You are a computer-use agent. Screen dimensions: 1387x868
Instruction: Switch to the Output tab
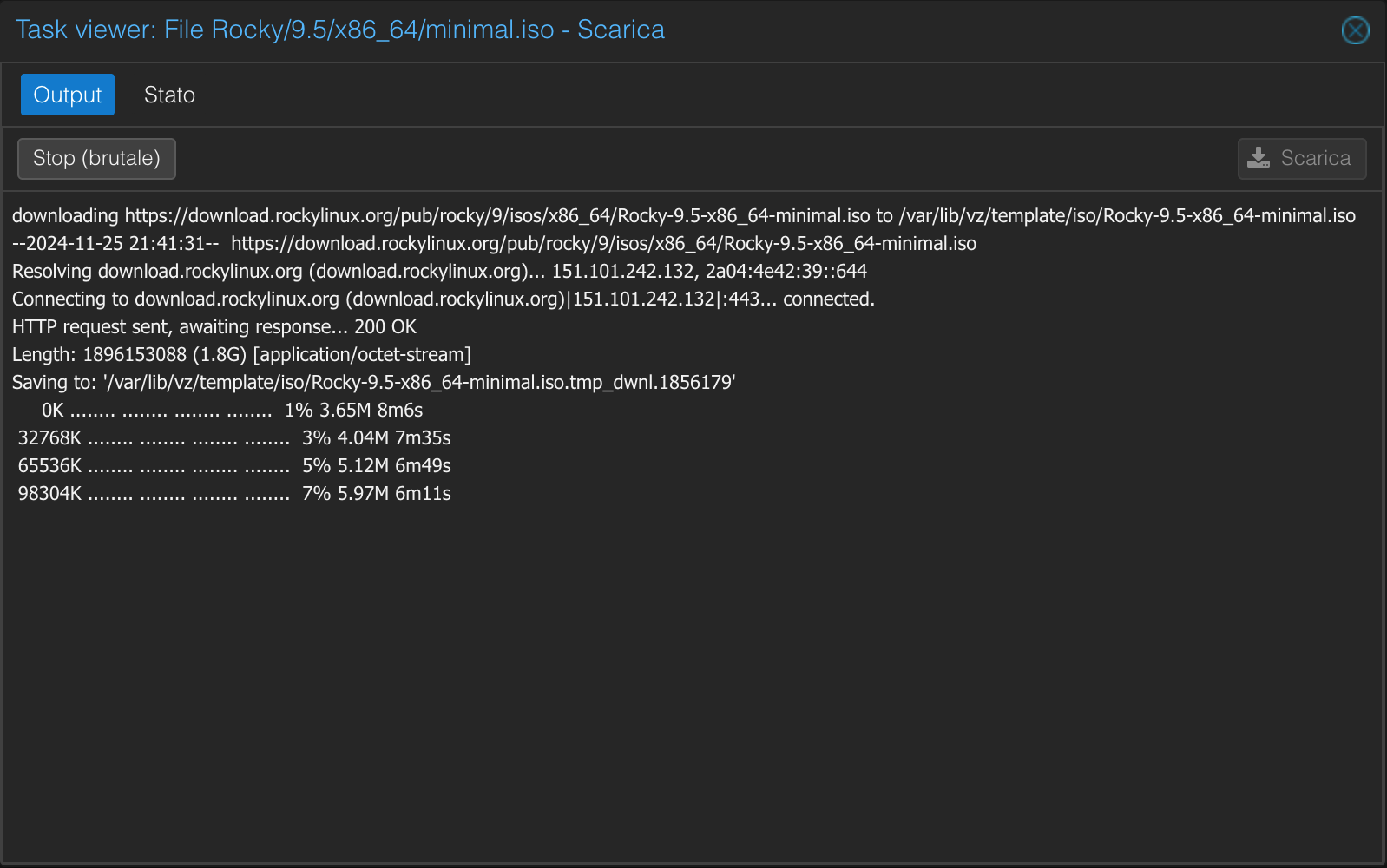[x=68, y=95]
